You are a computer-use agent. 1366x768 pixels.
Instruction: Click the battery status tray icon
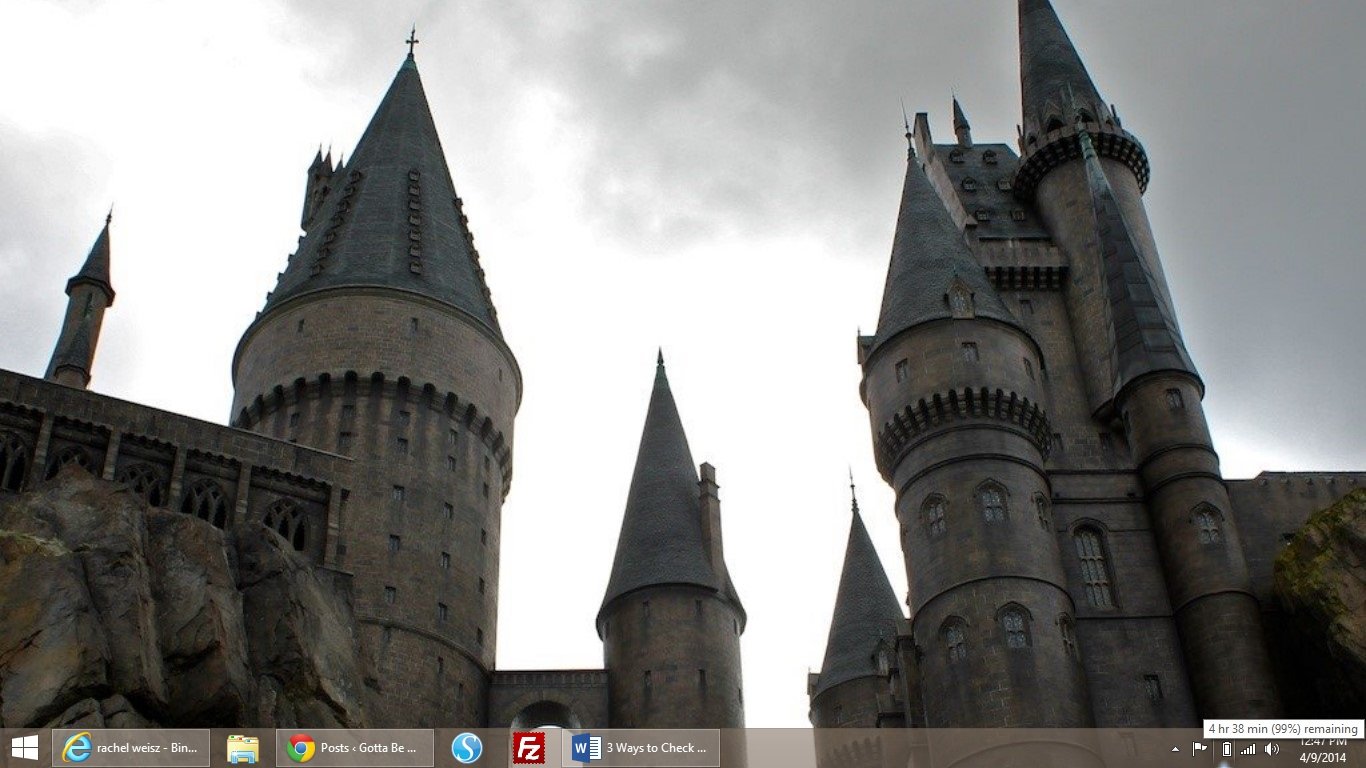1226,749
